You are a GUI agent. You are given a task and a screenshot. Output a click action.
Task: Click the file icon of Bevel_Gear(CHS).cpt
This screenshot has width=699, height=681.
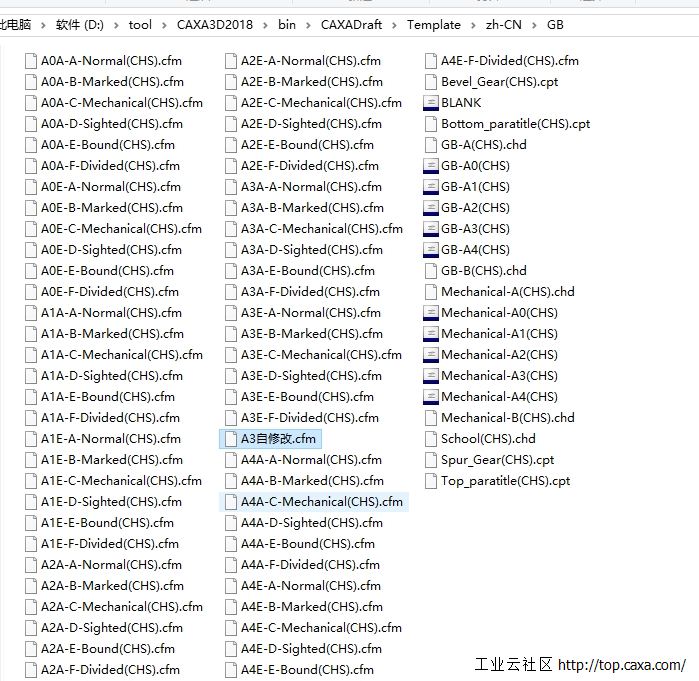point(431,82)
